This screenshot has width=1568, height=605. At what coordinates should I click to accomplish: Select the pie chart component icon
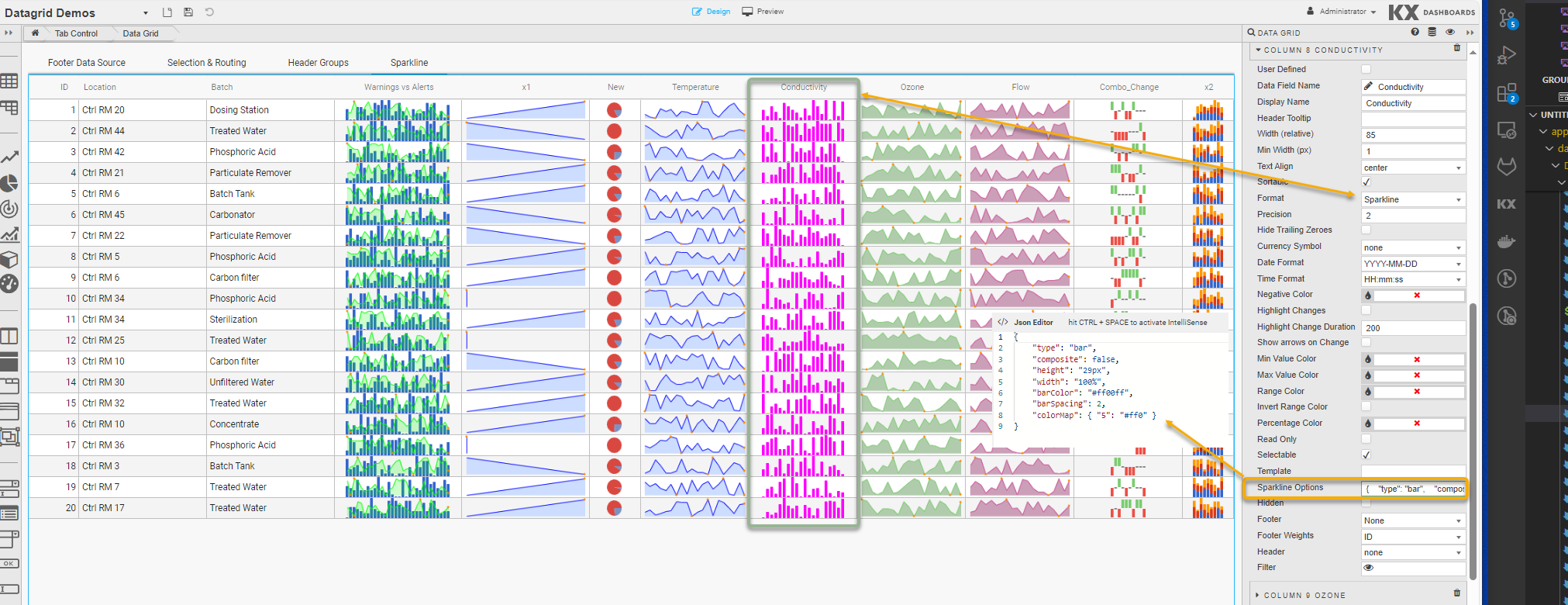point(9,184)
